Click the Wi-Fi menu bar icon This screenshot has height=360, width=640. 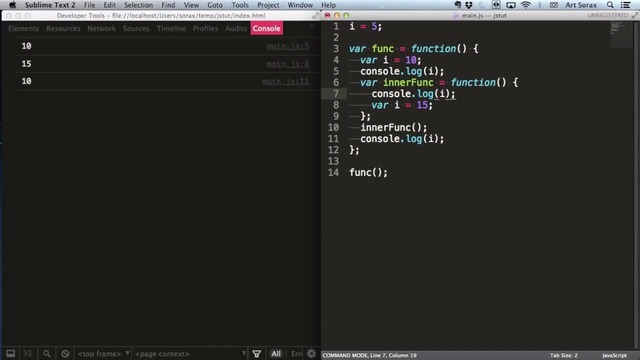[x=526, y=5]
